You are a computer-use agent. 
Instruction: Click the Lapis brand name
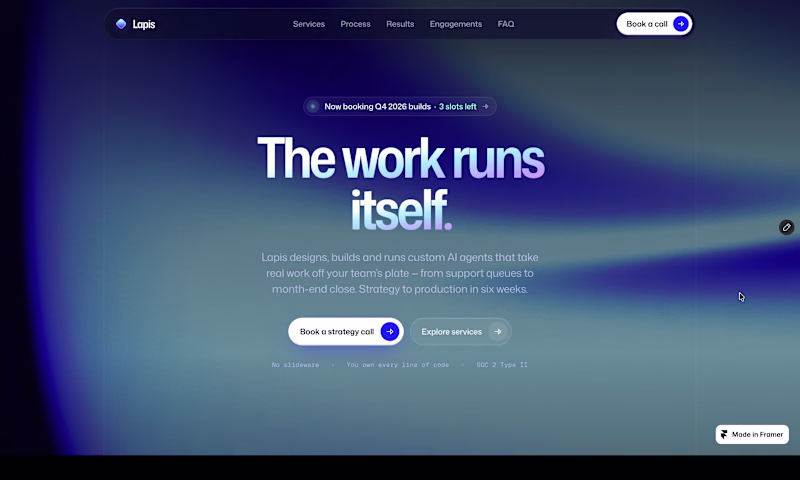(144, 24)
